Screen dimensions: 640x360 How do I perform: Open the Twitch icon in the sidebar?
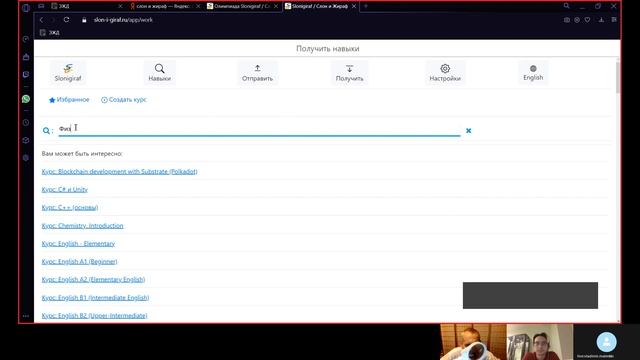click(26, 75)
